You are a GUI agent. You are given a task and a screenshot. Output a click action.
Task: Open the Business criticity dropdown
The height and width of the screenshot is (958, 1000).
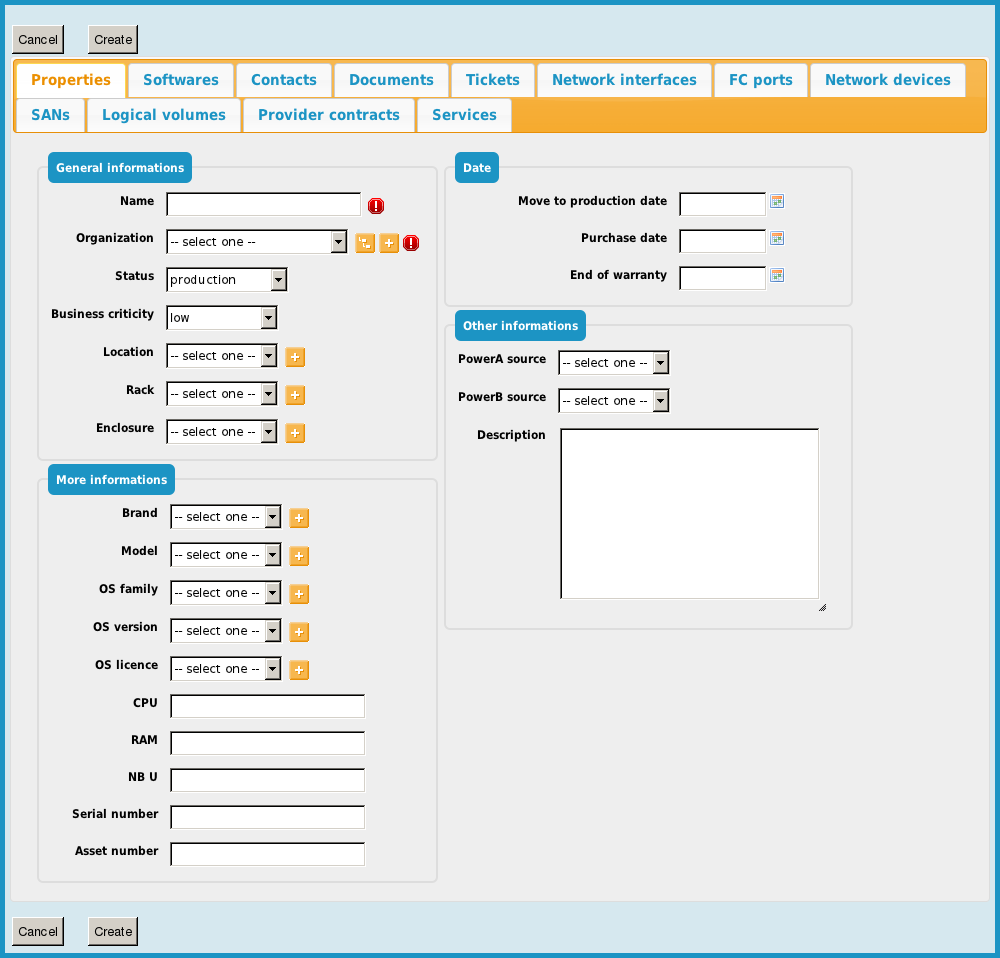tap(221, 318)
